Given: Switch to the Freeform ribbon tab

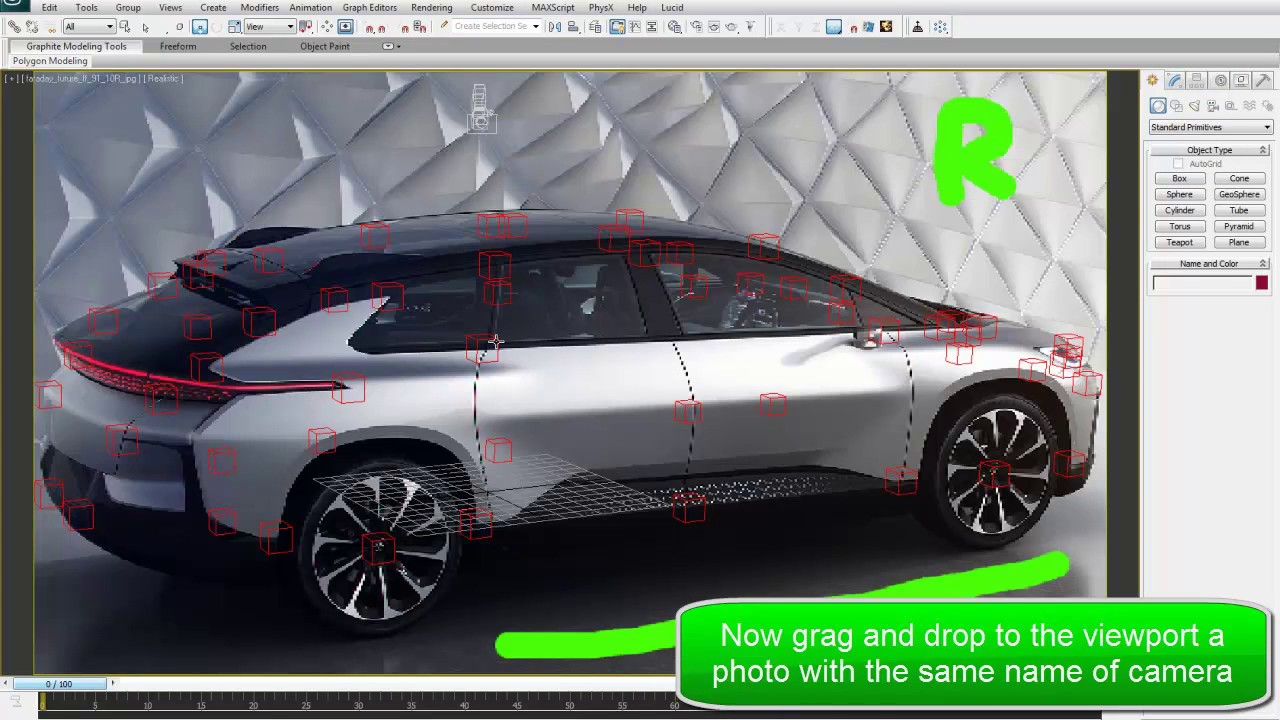Looking at the screenshot, I should click(x=178, y=46).
